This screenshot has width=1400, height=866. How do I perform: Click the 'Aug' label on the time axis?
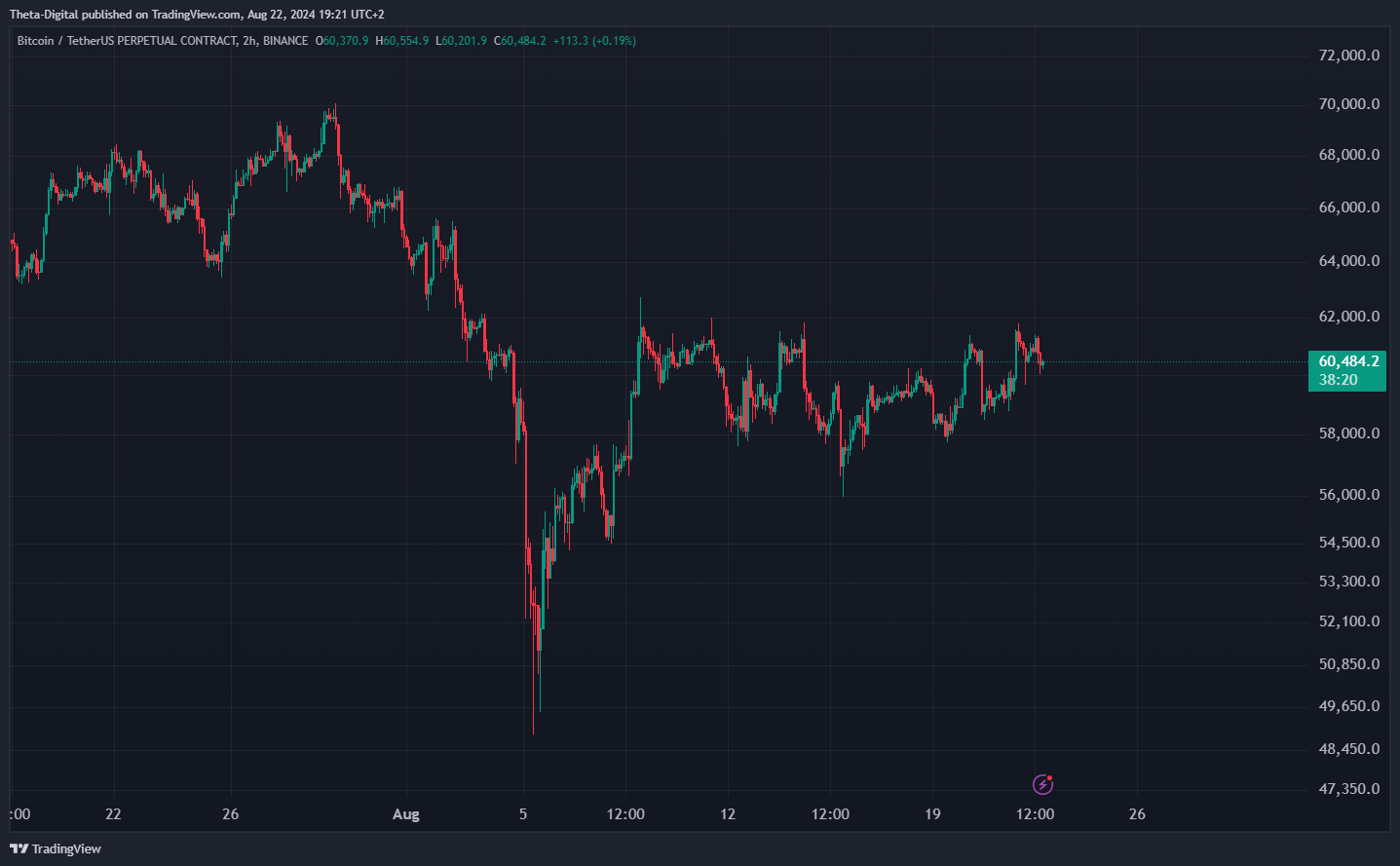coord(405,814)
